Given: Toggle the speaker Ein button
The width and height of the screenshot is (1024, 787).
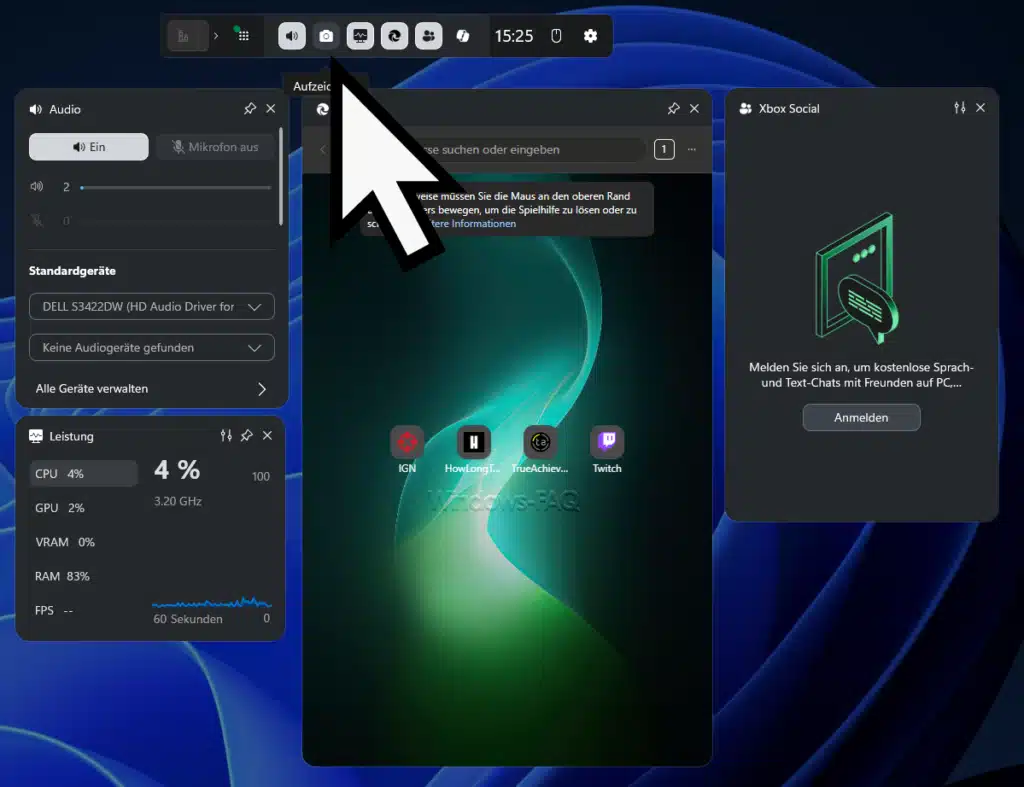Looking at the screenshot, I should tap(89, 147).
